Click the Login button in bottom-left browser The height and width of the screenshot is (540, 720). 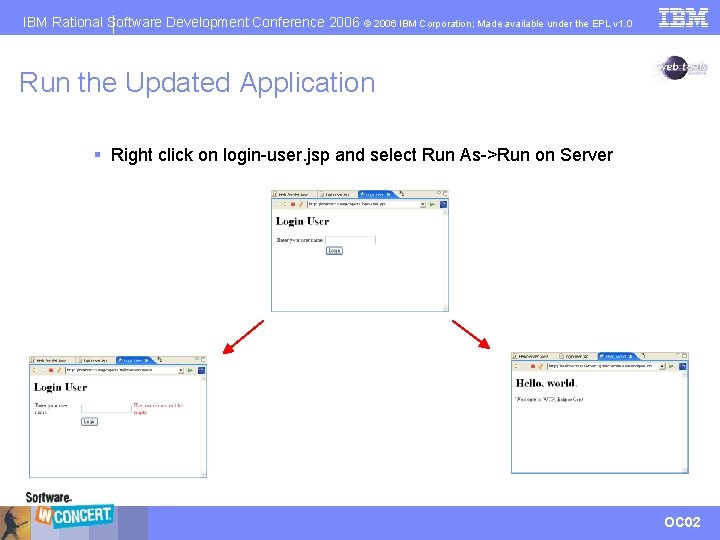tap(89, 422)
